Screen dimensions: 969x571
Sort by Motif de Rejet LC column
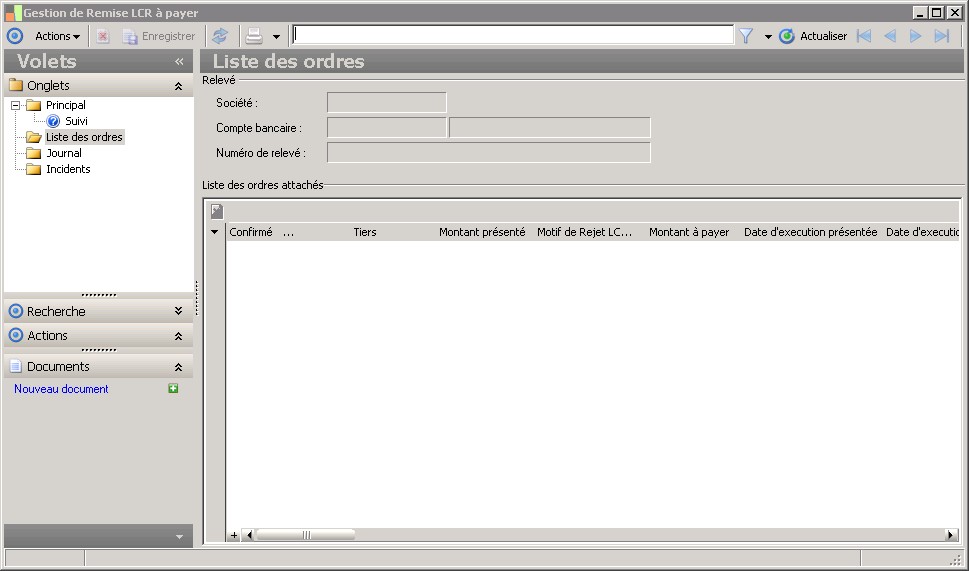tap(585, 232)
